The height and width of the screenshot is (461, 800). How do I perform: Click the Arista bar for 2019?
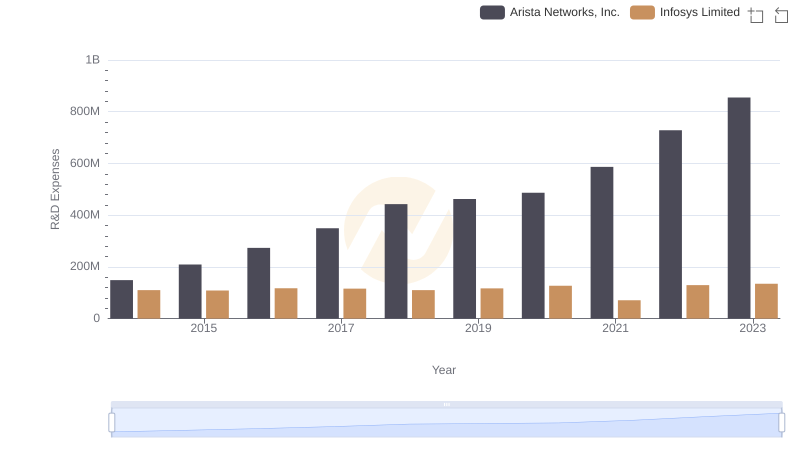point(464,259)
